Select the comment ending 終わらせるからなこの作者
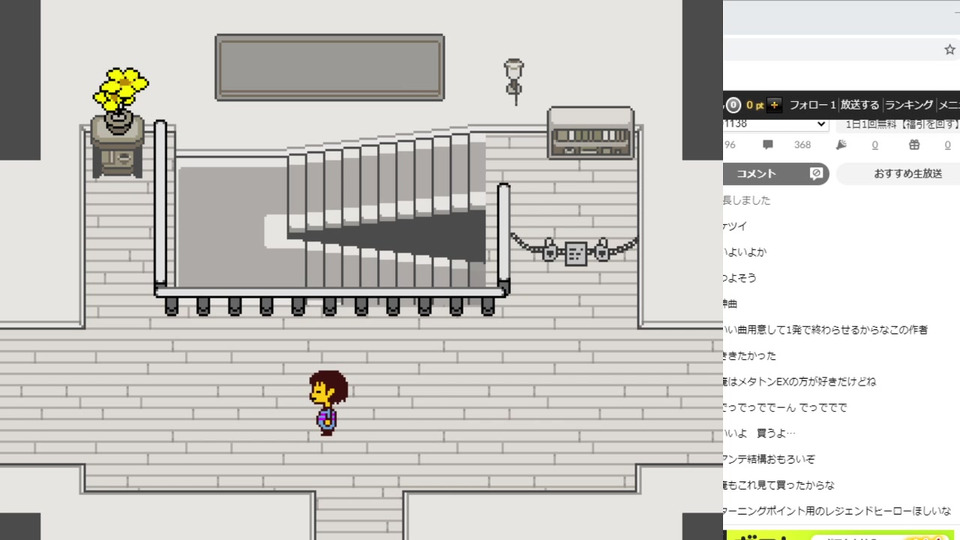960x540 pixels. 825,330
